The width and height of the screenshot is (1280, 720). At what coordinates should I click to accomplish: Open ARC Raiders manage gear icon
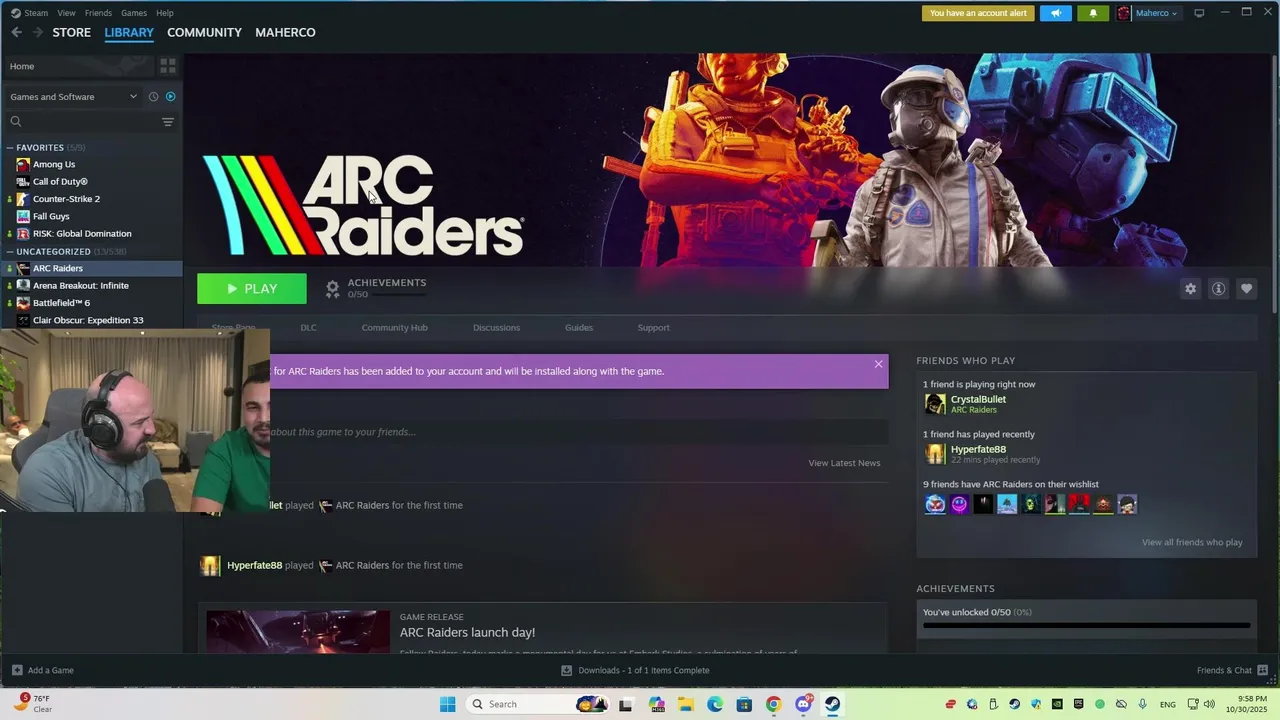point(1190,289)
